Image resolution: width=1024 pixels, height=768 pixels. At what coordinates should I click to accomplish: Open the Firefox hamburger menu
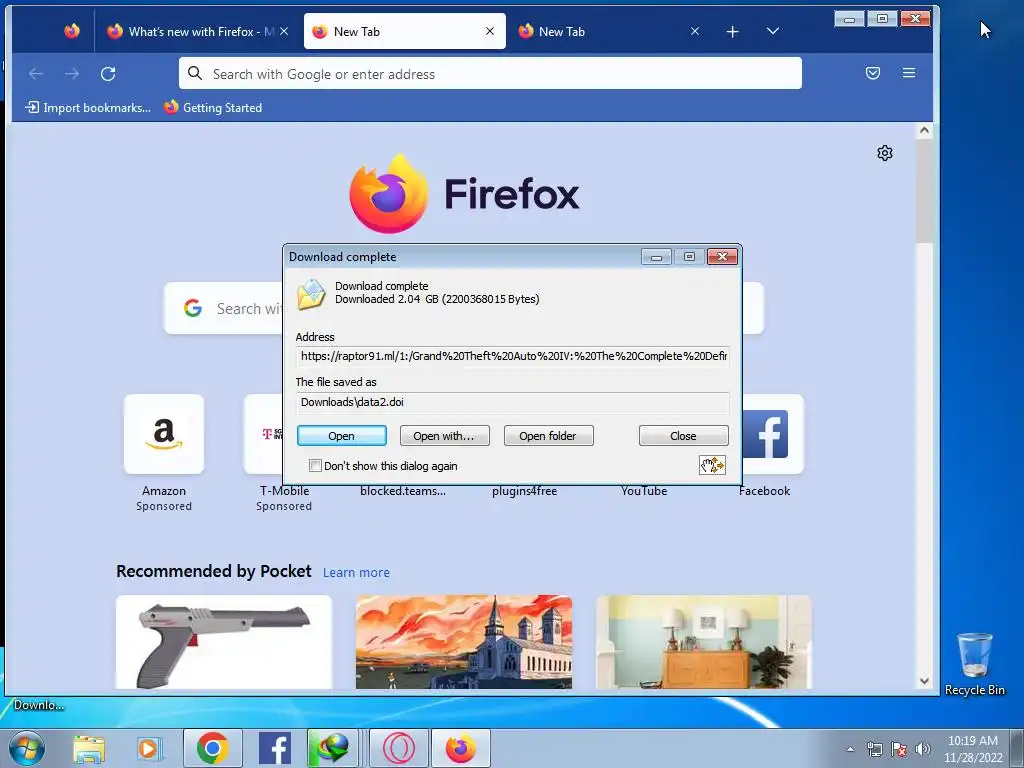click(x=908, y=73)
